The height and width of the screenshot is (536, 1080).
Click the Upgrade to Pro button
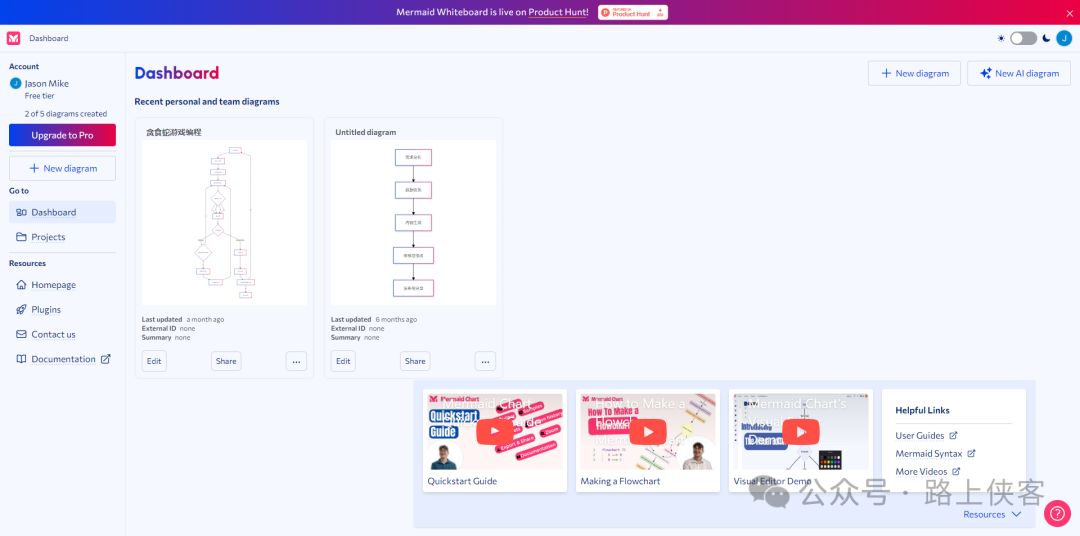pos(62,135)
